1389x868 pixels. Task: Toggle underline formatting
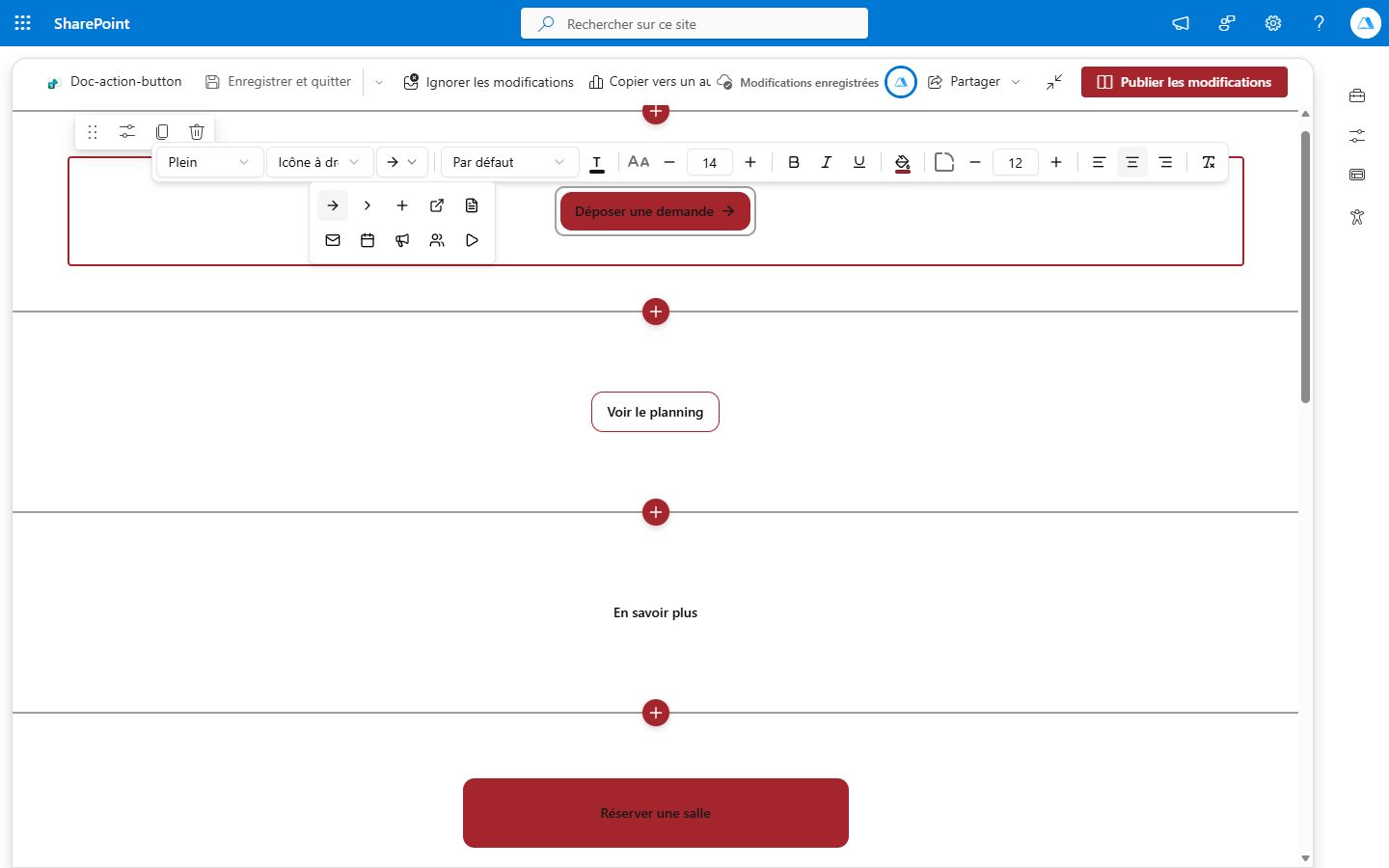[x=859, y=162]
